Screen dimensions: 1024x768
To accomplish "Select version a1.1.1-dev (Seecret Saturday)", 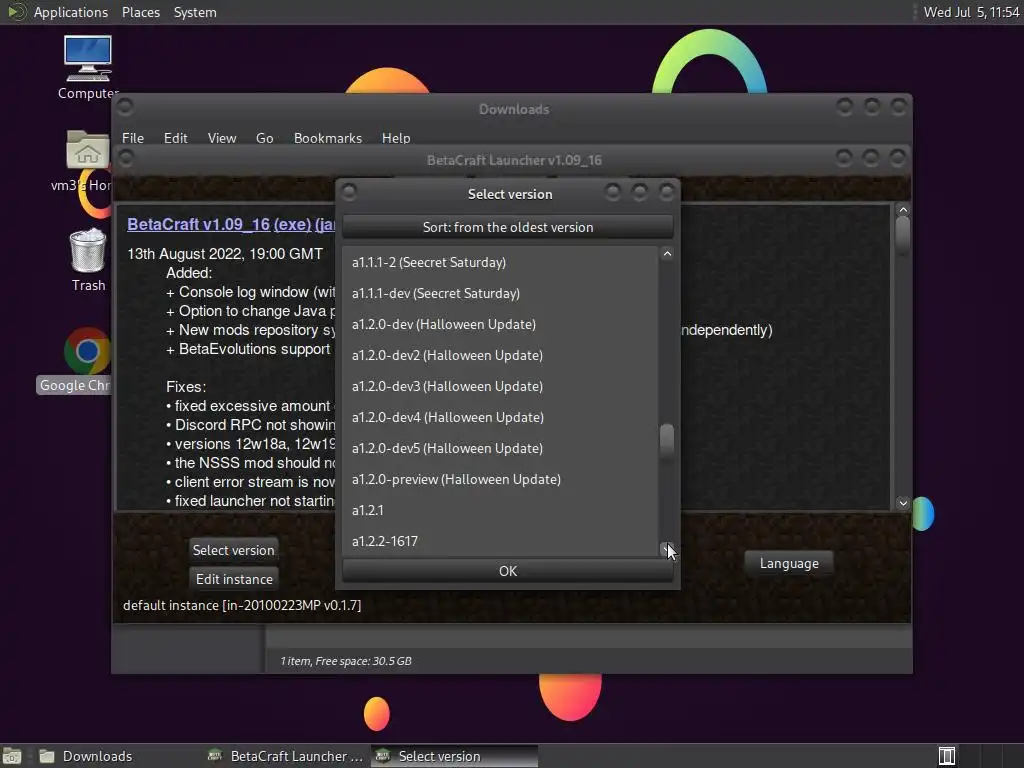I will pos(500,293).
